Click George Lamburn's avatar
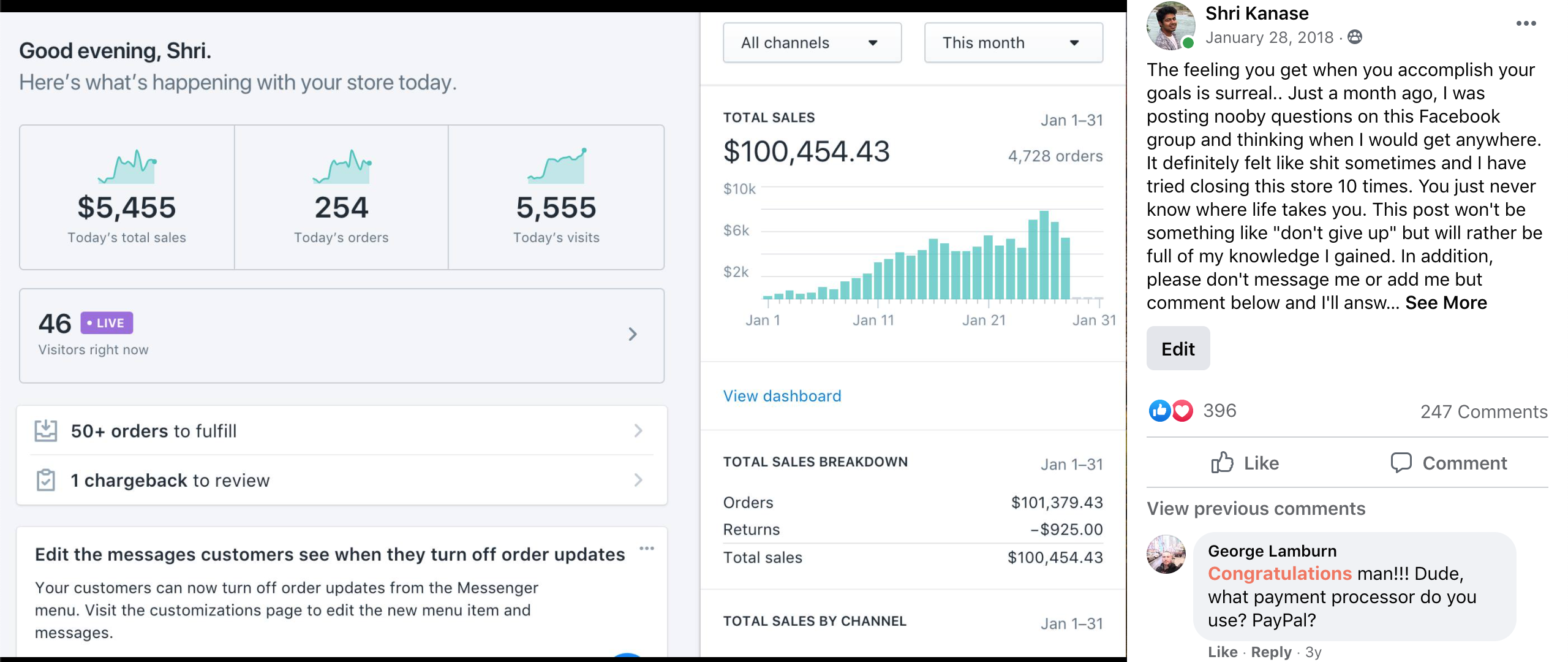The height and width of the screenshot is (662, 1568). click(1166, 554)
